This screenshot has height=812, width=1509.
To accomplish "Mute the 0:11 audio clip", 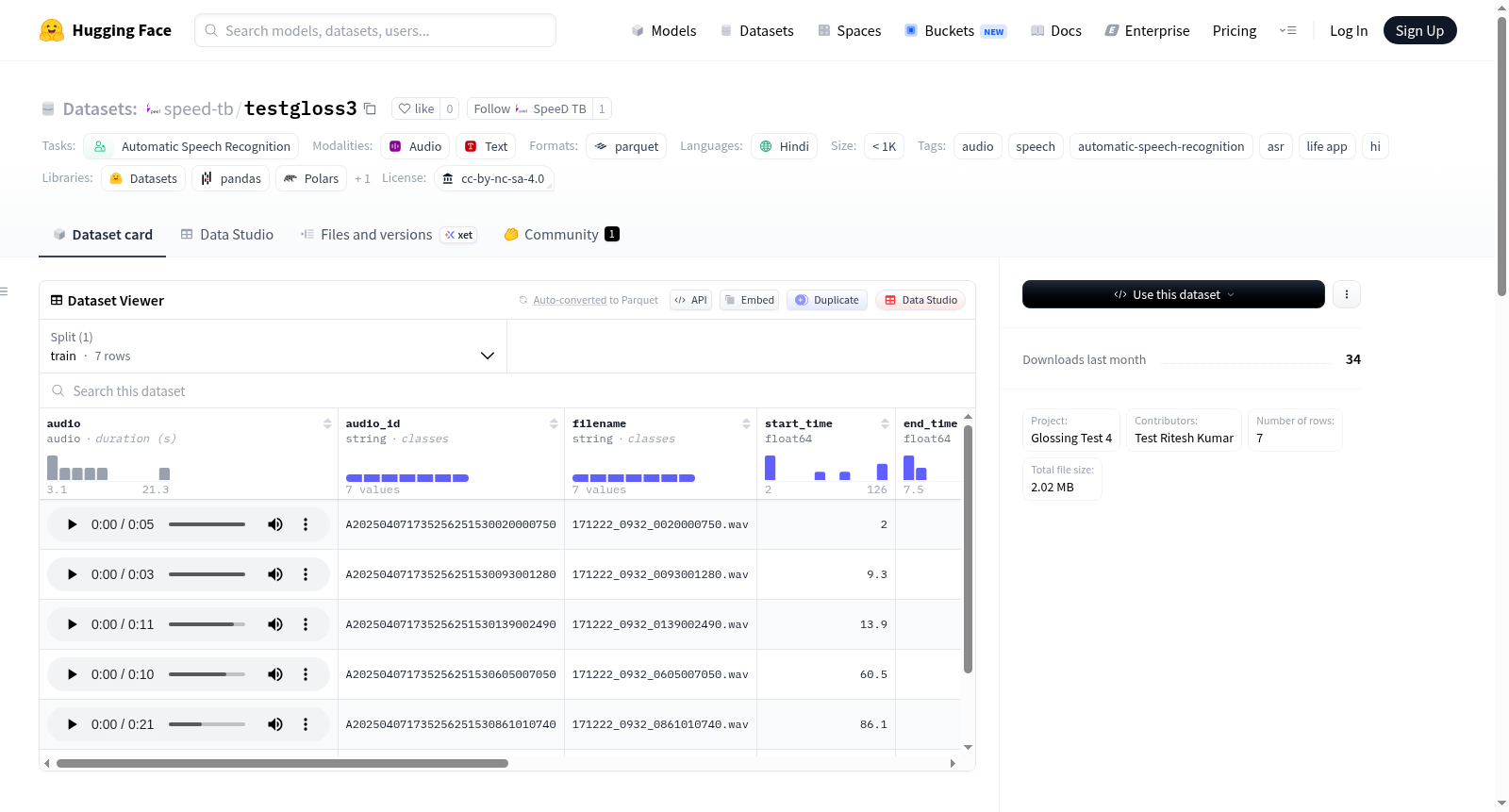I will click(x=275, y=624).
